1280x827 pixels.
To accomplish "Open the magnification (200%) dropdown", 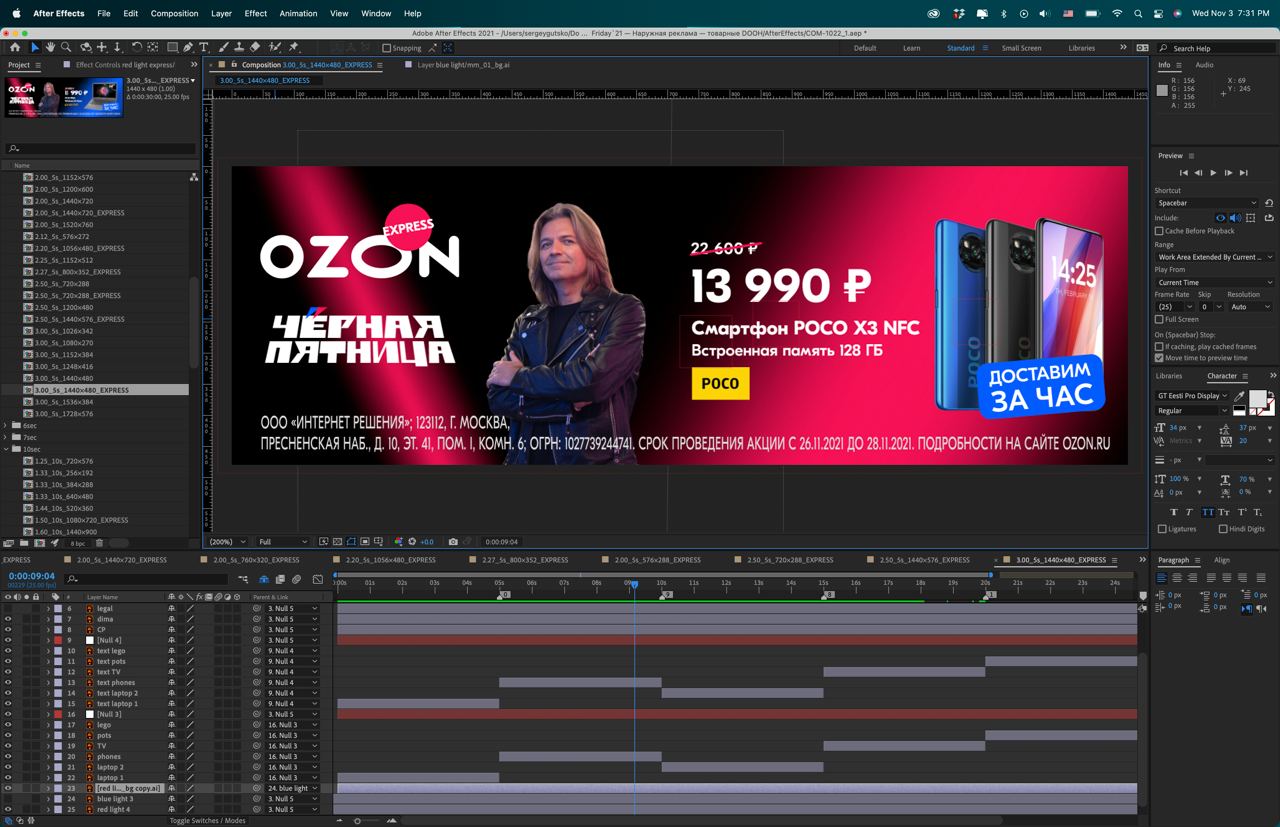I will [x=227, y=542].
